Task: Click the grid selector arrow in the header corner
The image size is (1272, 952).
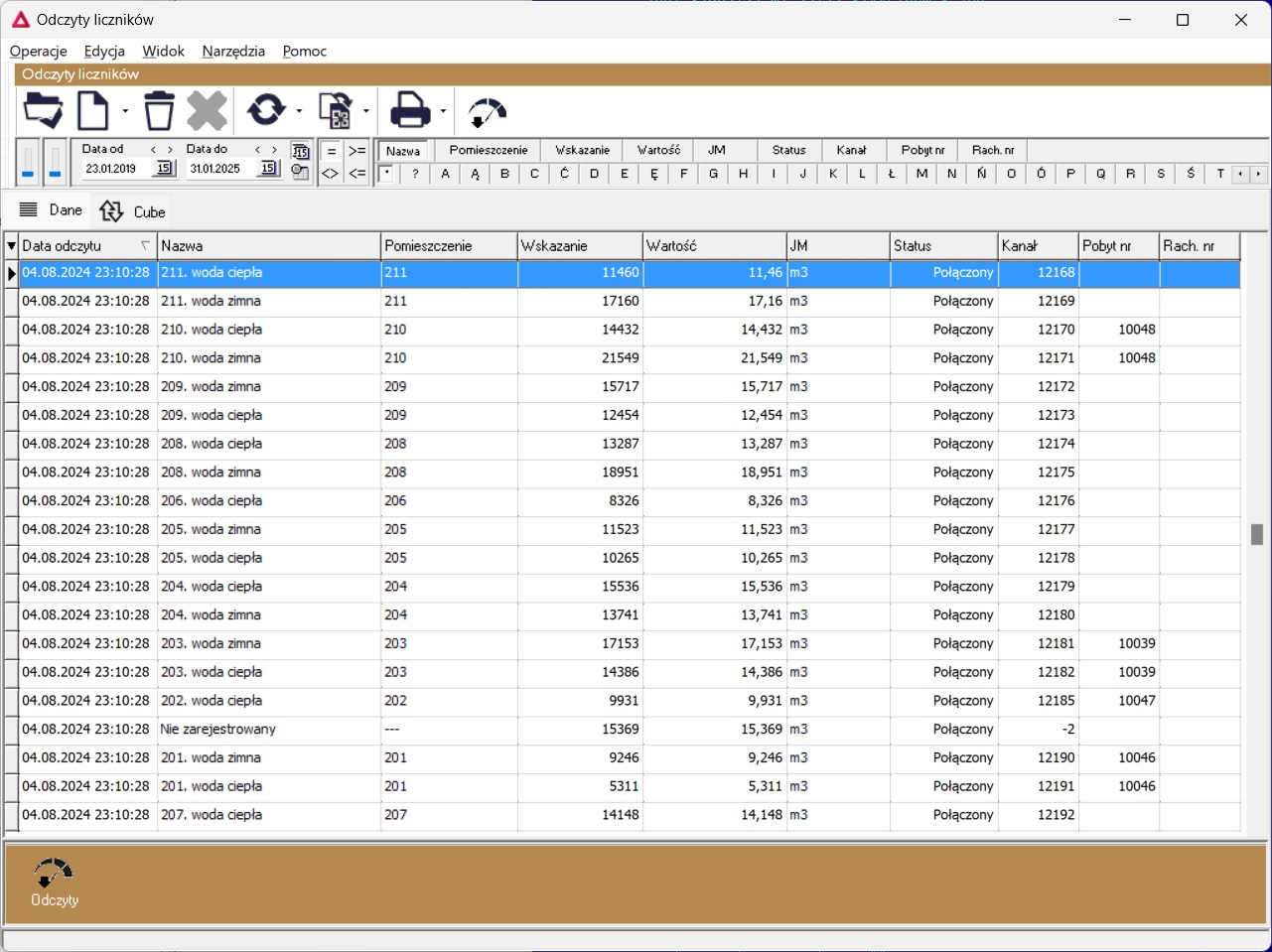Action: click(11, 245)
